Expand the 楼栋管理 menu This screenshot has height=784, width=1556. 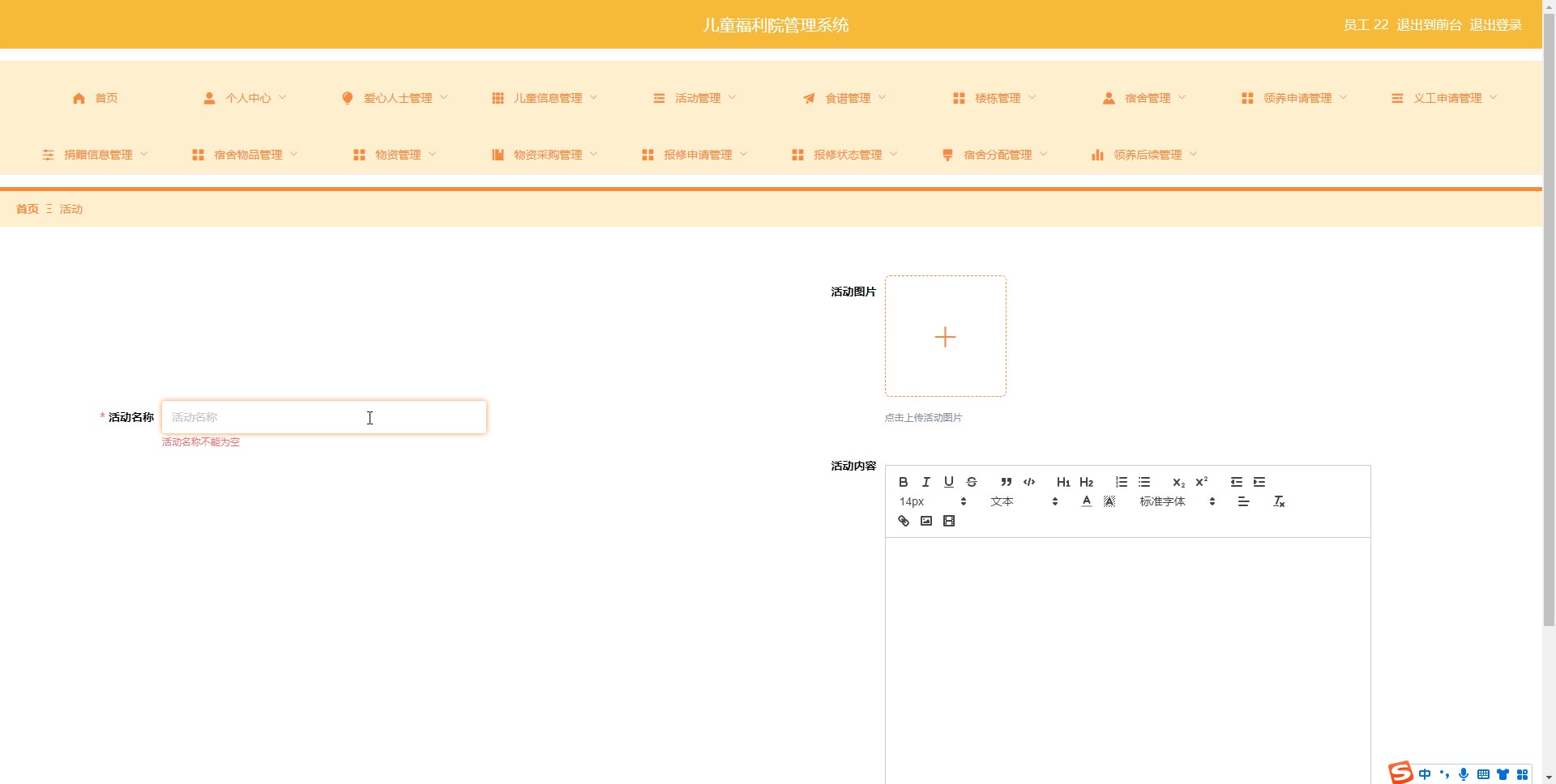pyautogui.click(x=994, y=98)
